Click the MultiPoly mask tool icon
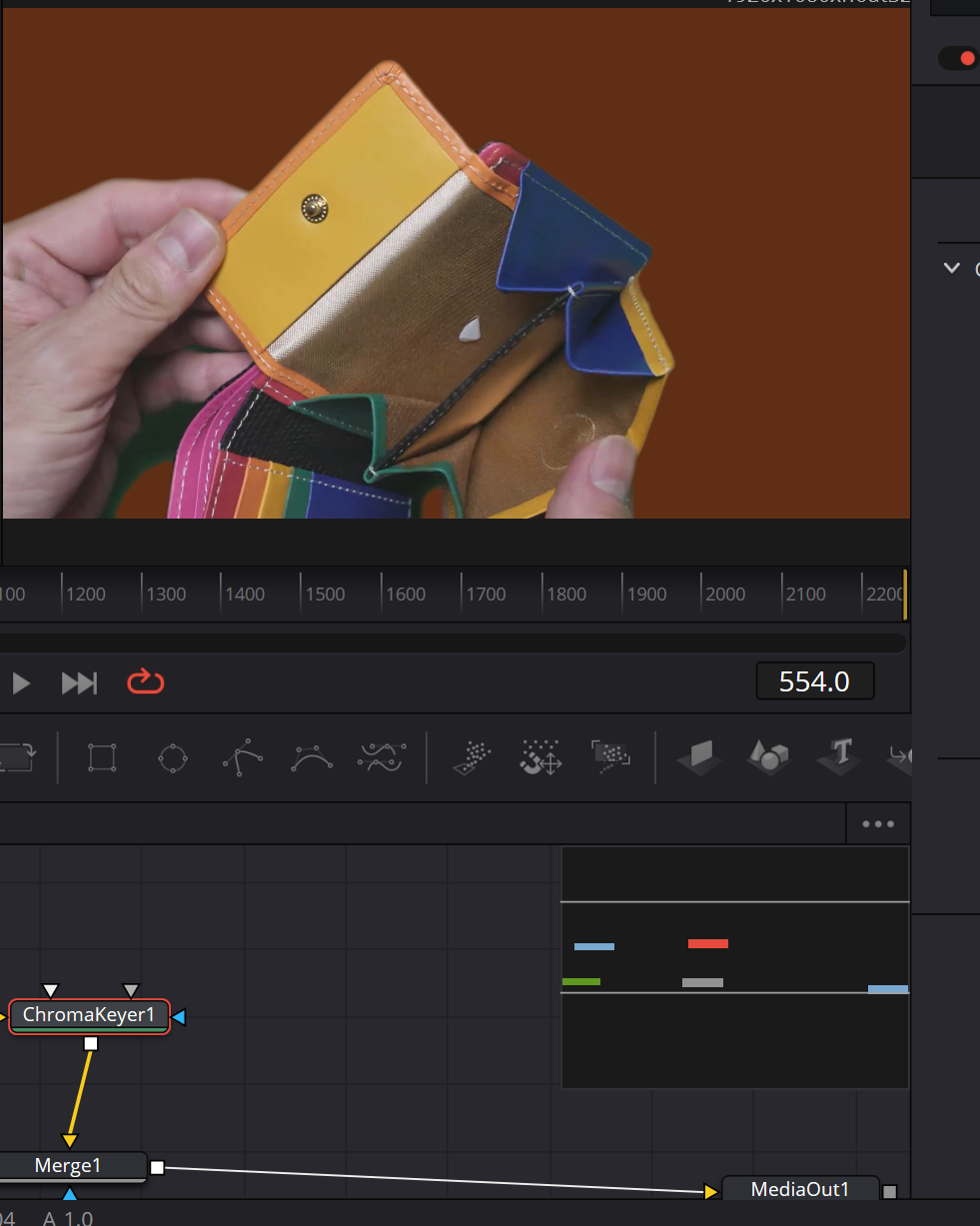 [x=382, y=757]
